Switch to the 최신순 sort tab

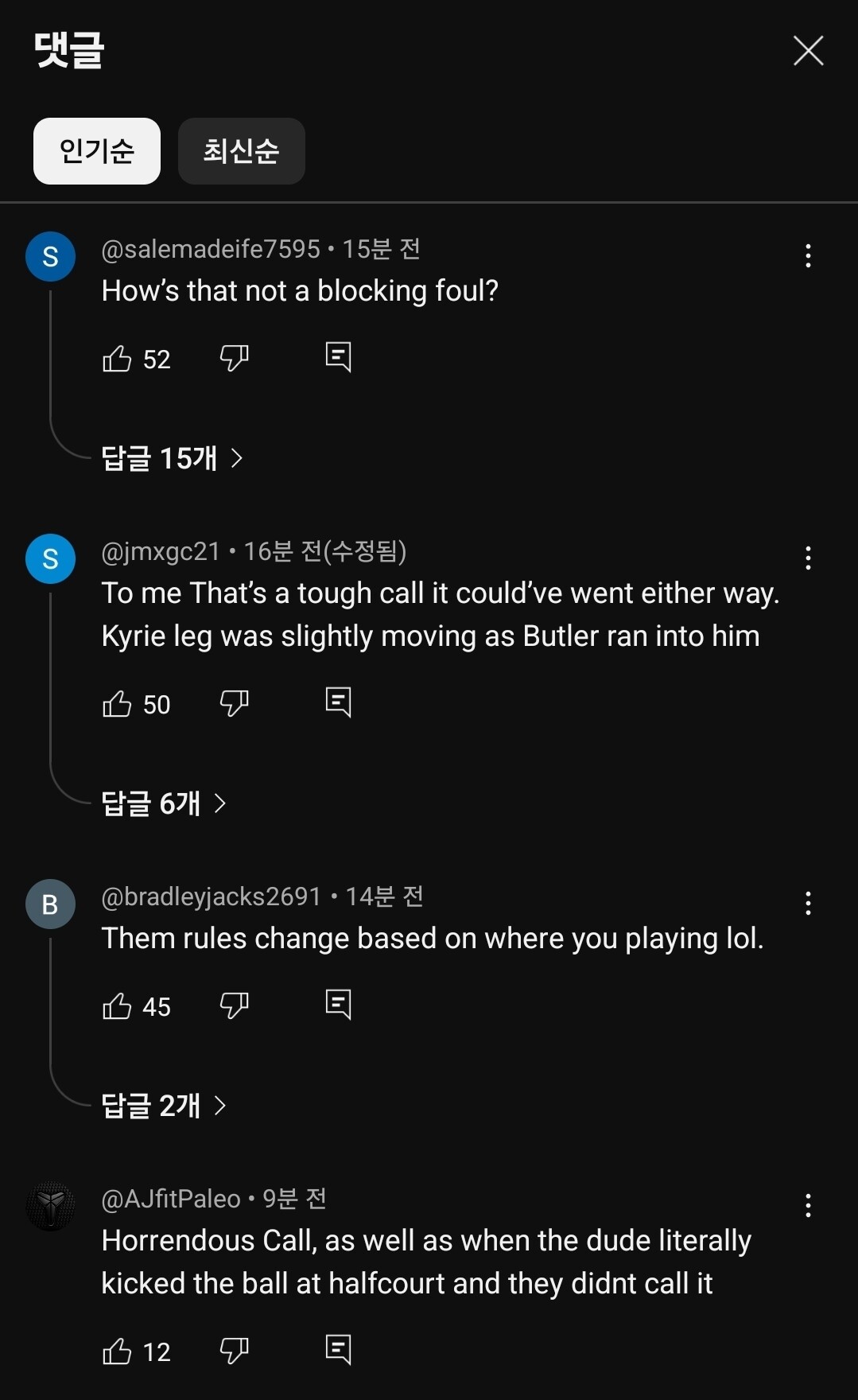coord(241,151)
